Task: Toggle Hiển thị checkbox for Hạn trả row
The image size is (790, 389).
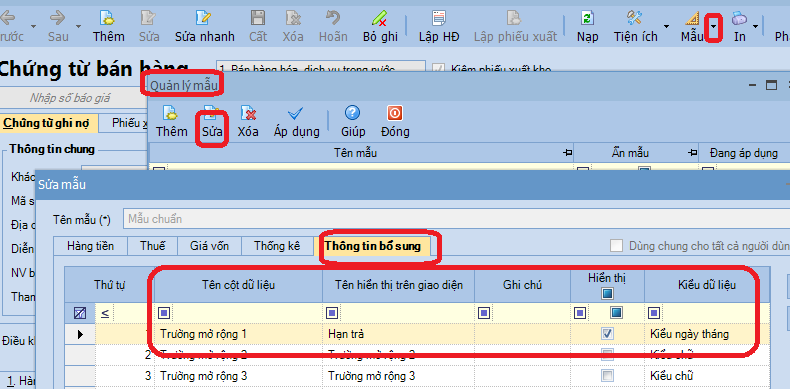Action: click(608, 334)
